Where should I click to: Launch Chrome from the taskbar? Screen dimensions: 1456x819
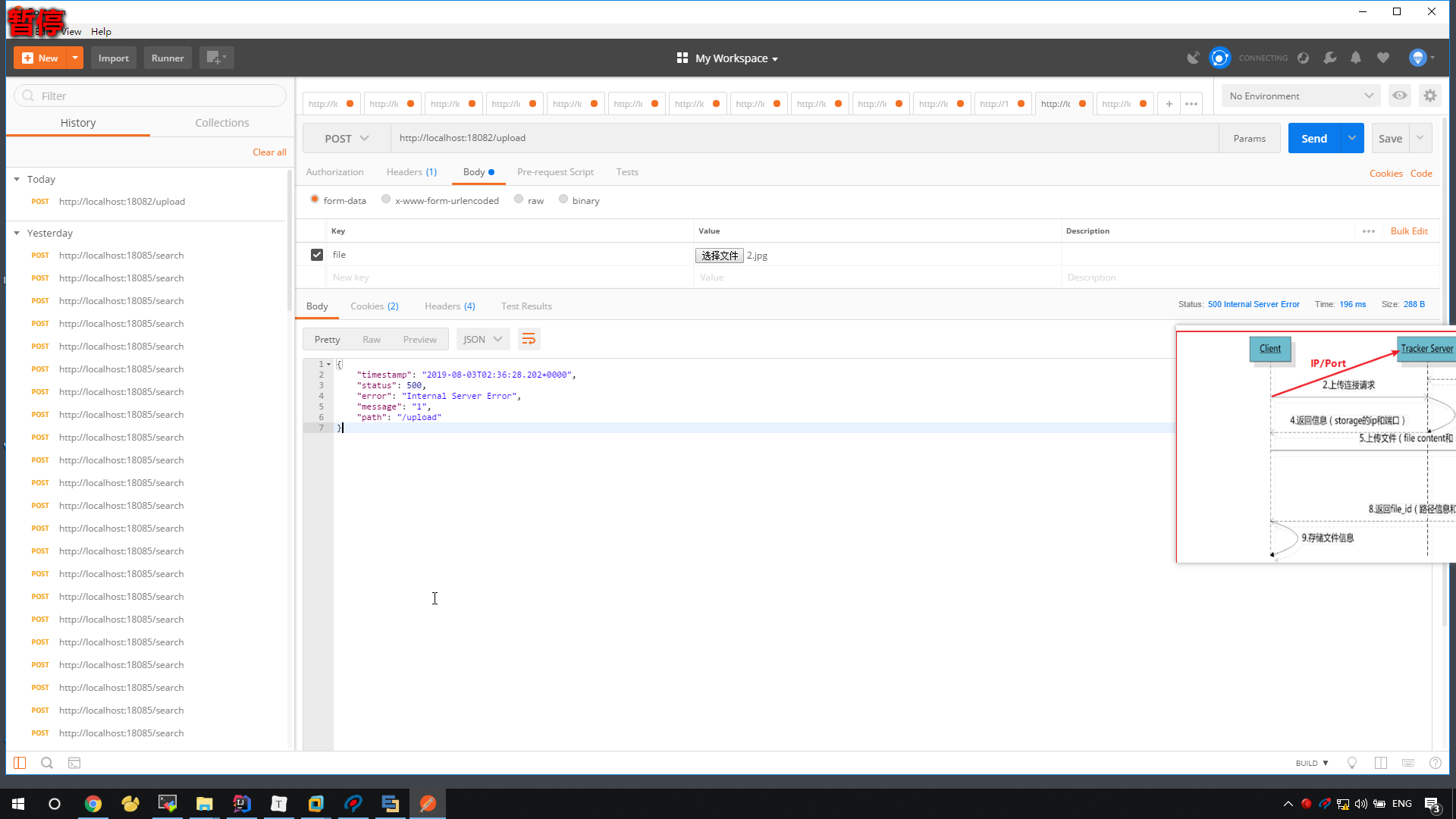pyautogui.click(x=93, y=803)
